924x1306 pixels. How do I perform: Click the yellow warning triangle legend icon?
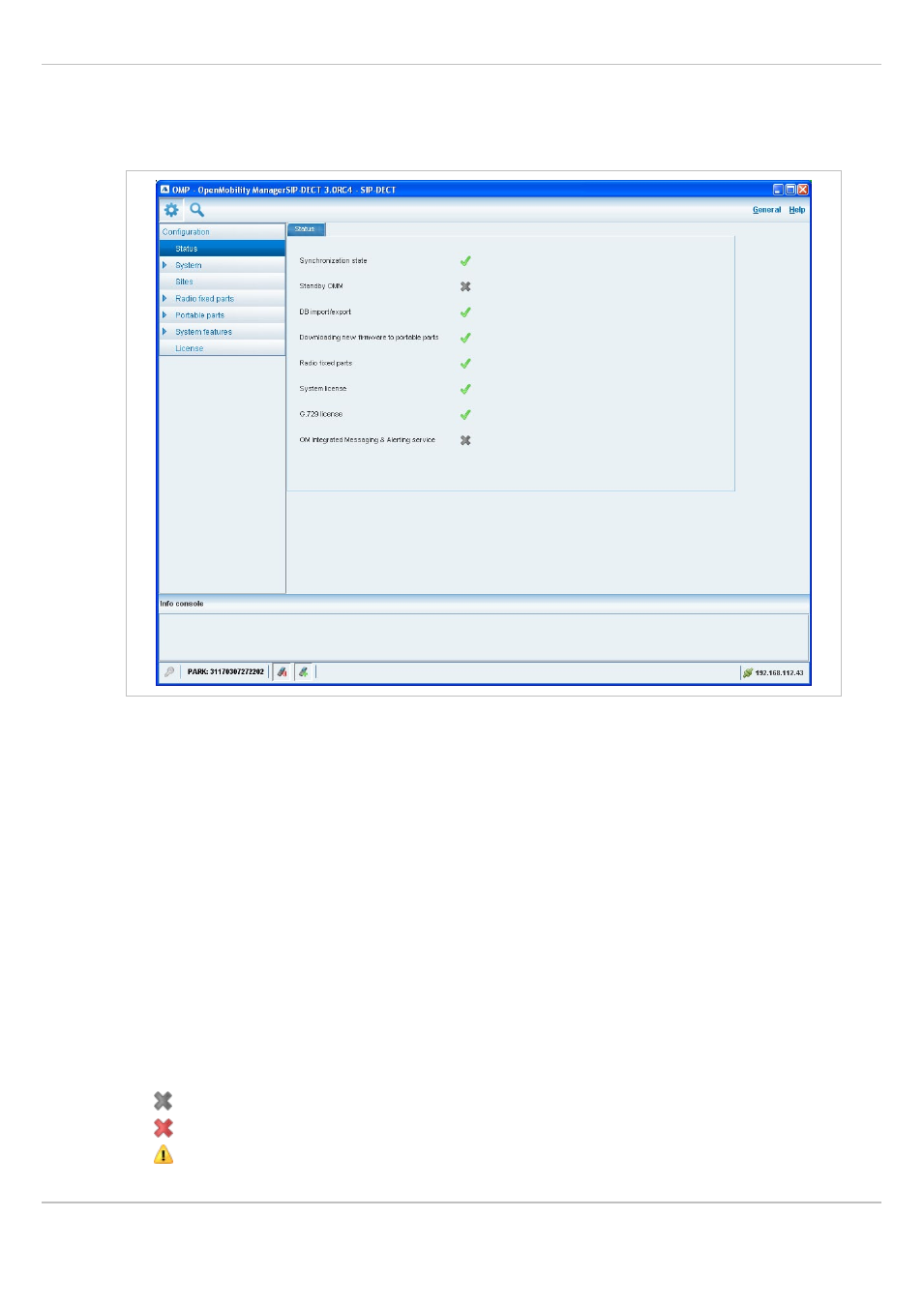(164, 1155)
